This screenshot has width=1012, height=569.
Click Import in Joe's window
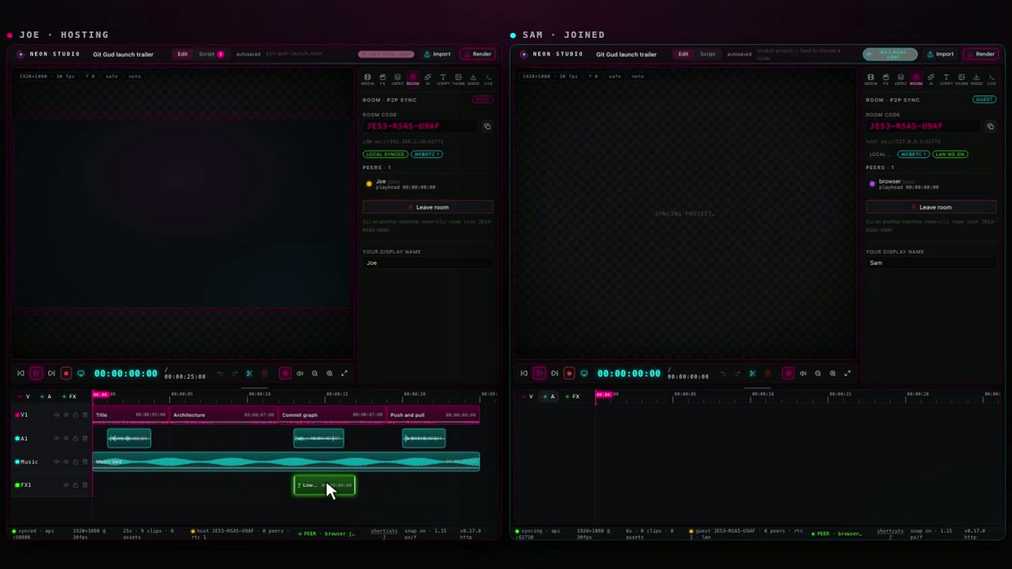coord(437,54)
